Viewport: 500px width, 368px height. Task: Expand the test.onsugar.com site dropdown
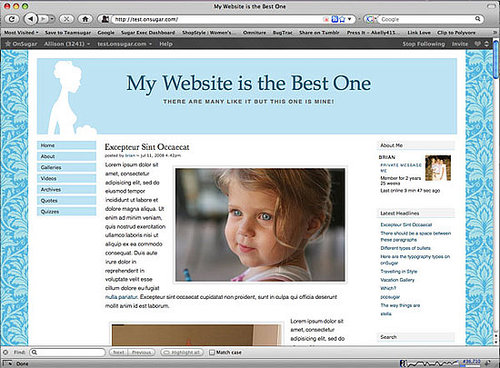coord(124,44)
